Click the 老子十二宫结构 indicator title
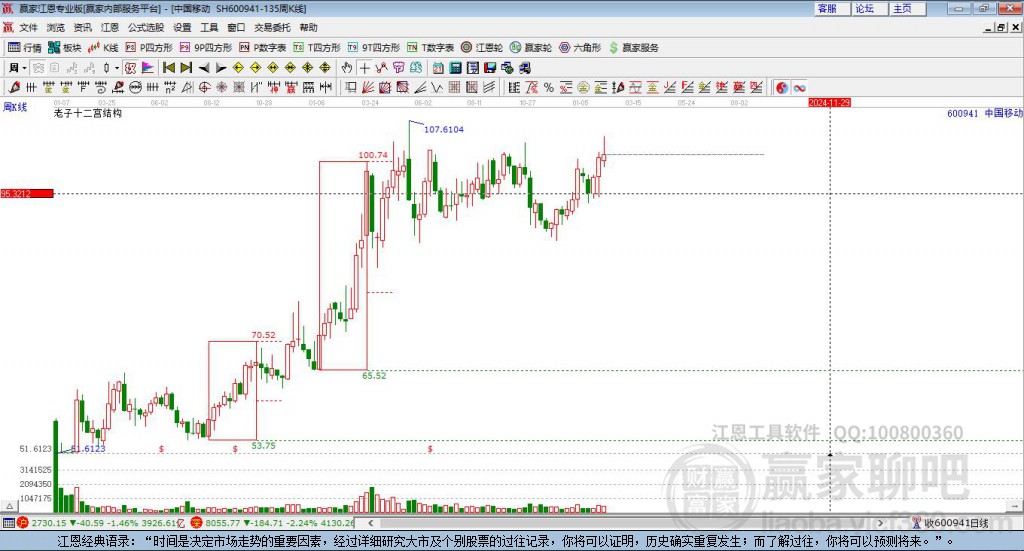 88,113
